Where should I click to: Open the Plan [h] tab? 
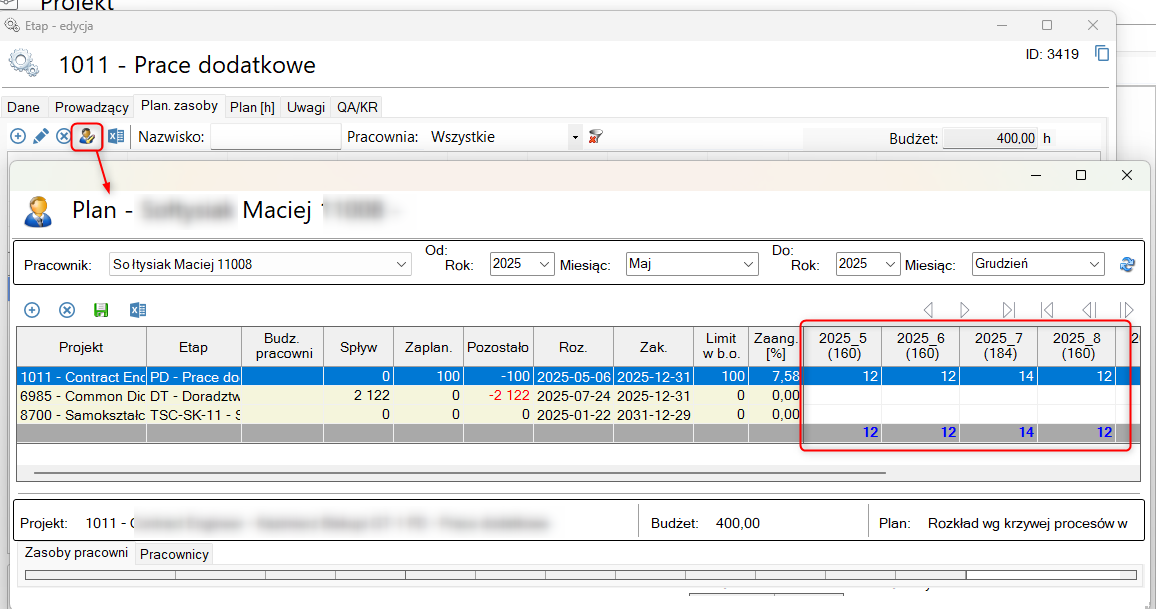pos(252,107)
